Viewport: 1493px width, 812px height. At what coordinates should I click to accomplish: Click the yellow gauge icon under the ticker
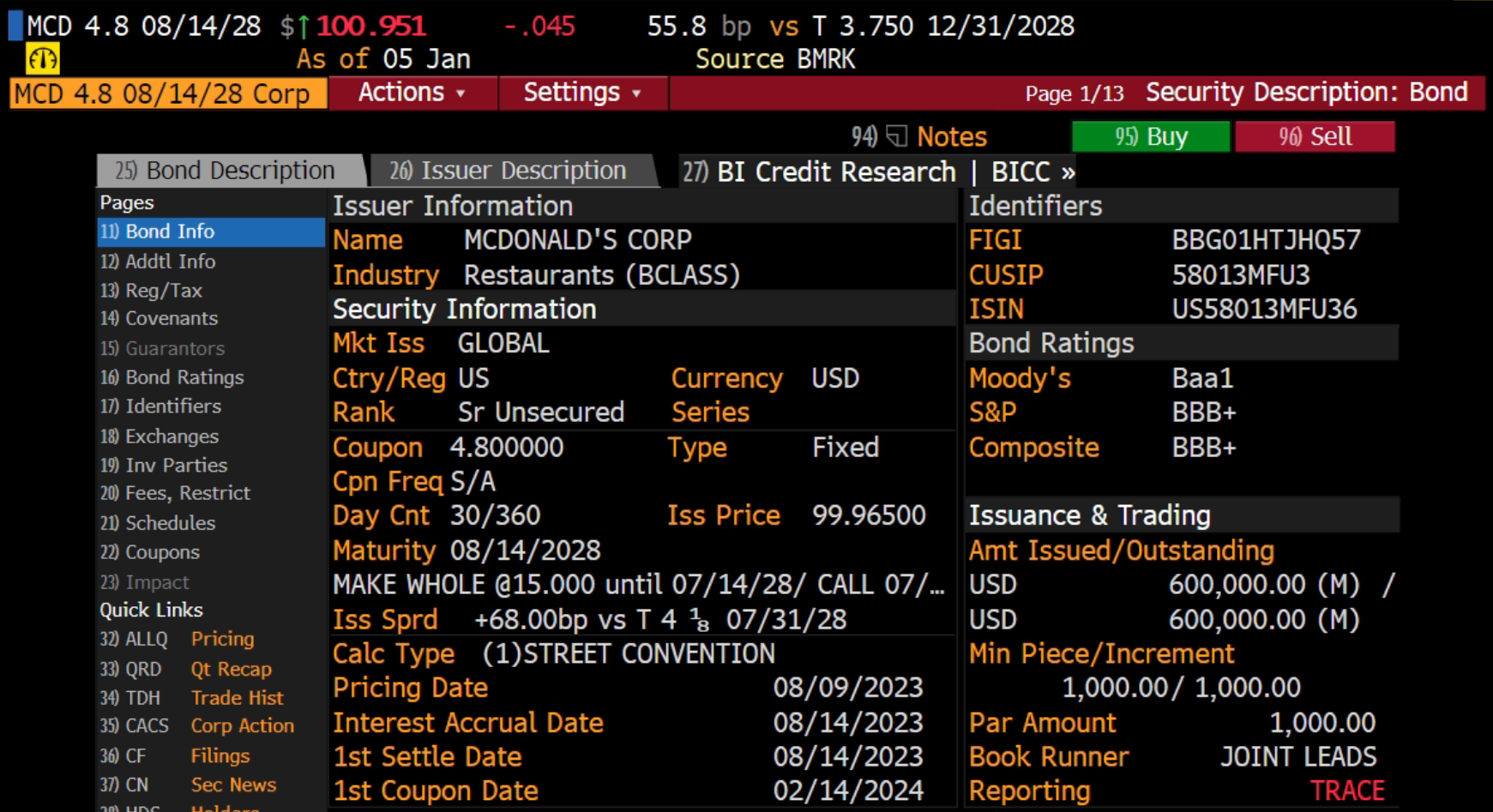click(x=43, y=59)
